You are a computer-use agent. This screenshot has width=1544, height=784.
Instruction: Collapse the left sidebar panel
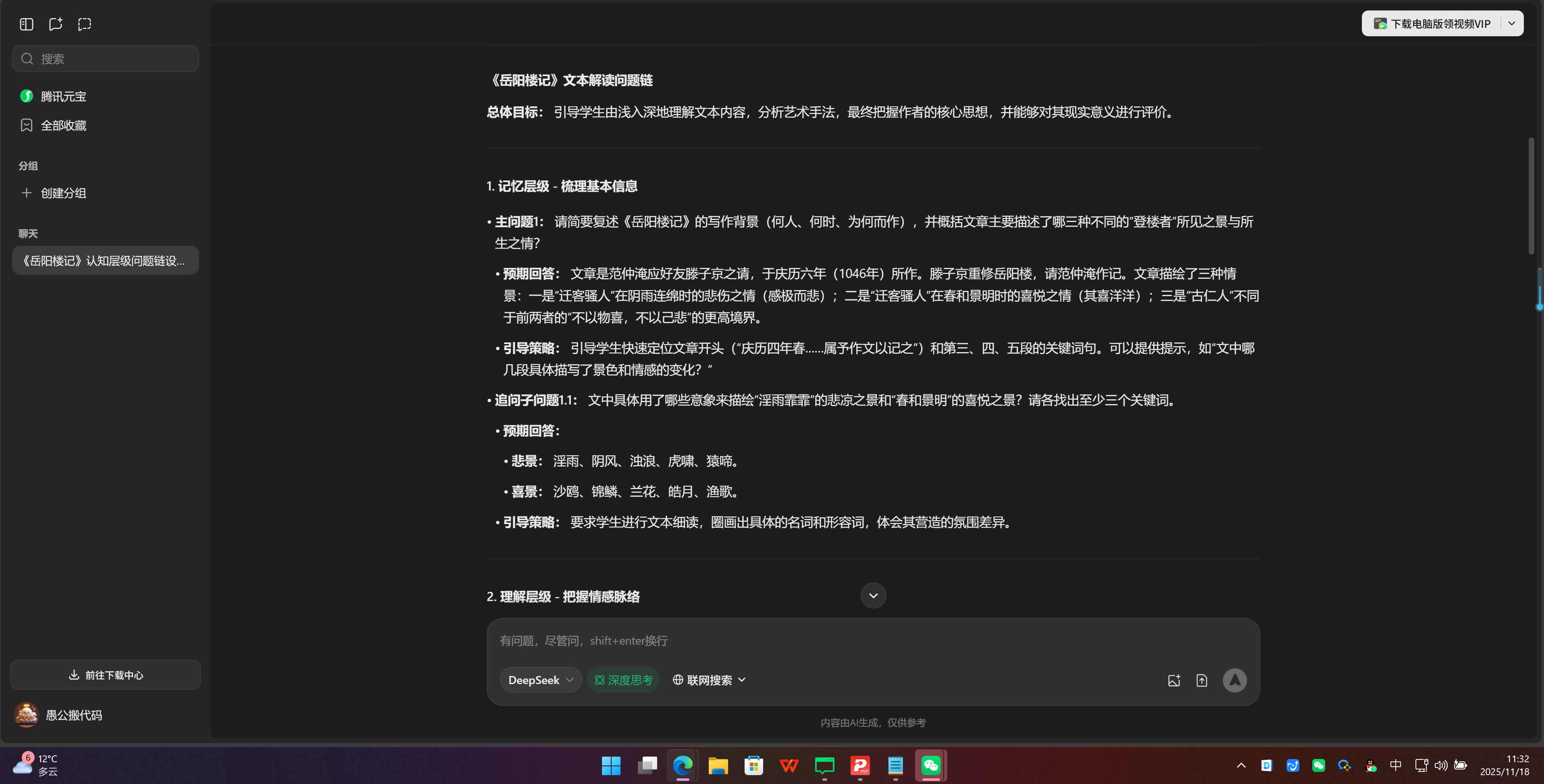pyautogui.click(x=26, y=24)
